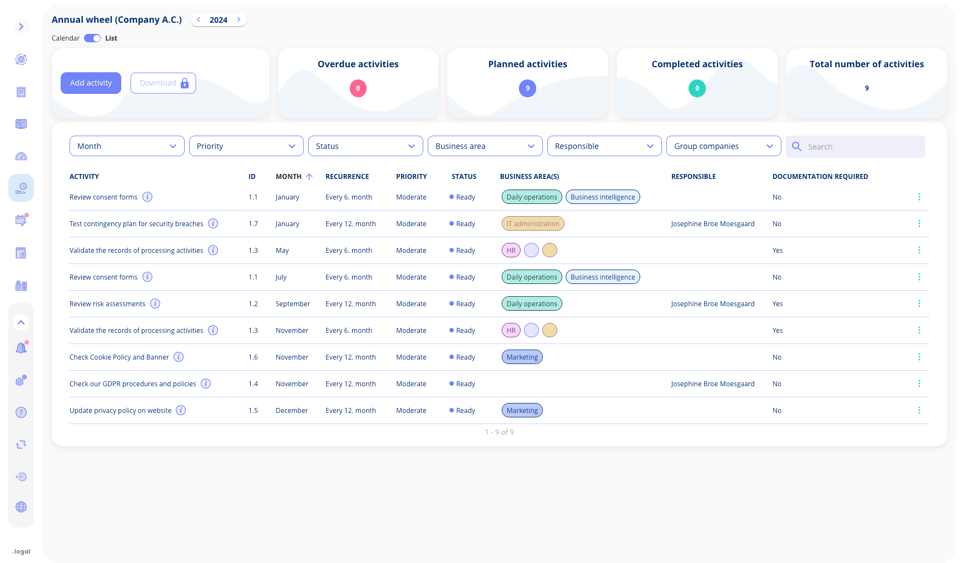Click the log out arrow icon

pos(21,477)
